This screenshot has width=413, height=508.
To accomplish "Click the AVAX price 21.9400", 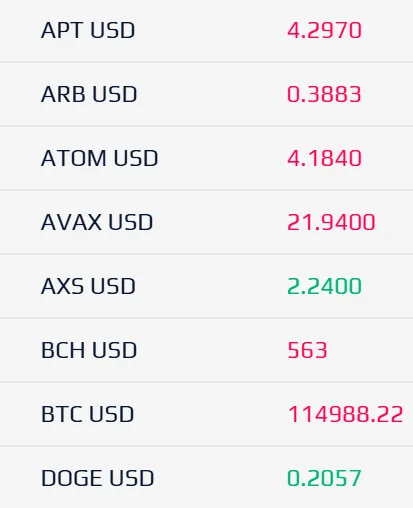I will pyautogui.click(x=331, y=222).
